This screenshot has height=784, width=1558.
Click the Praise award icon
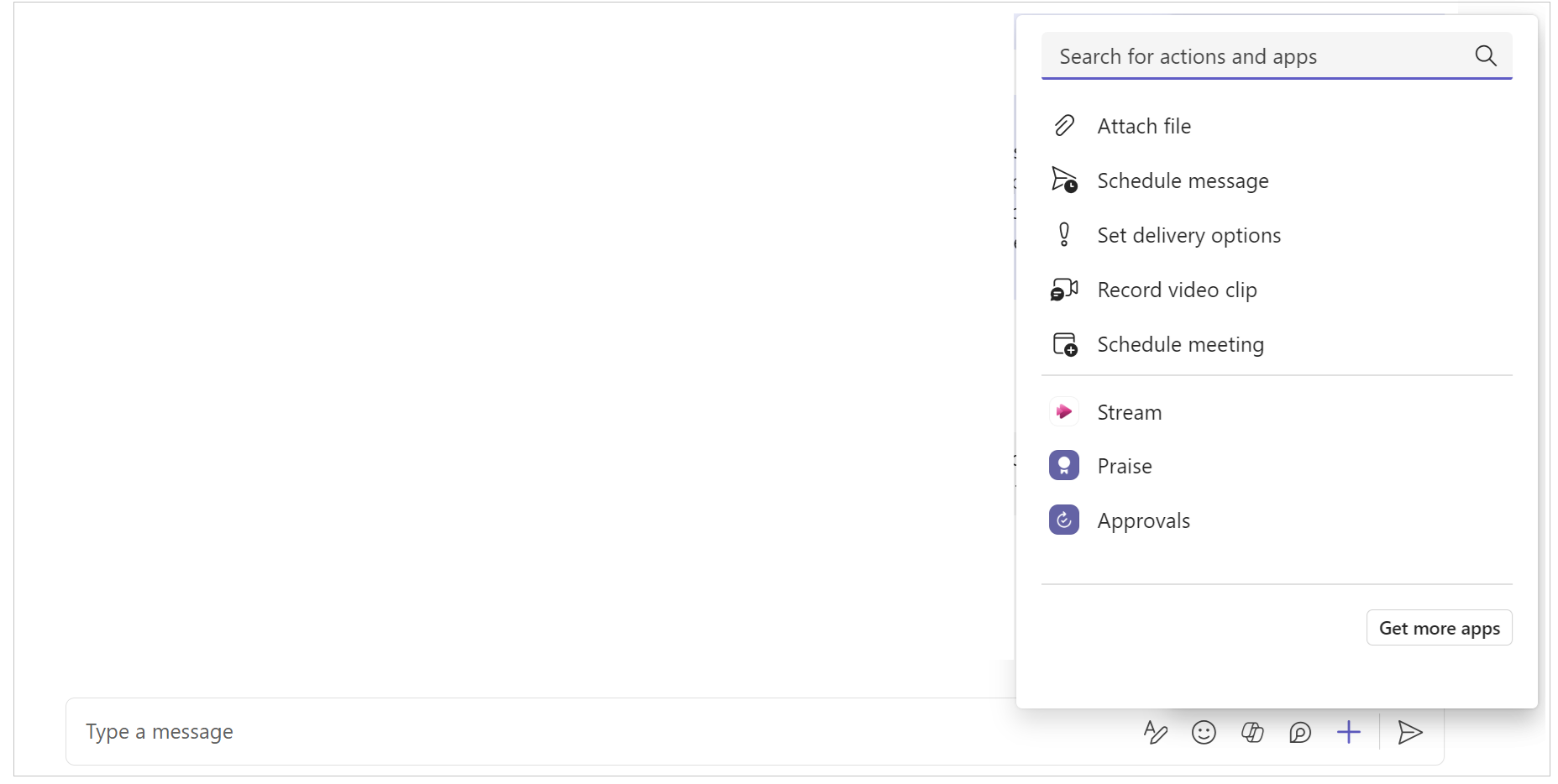click(1063, 465)
